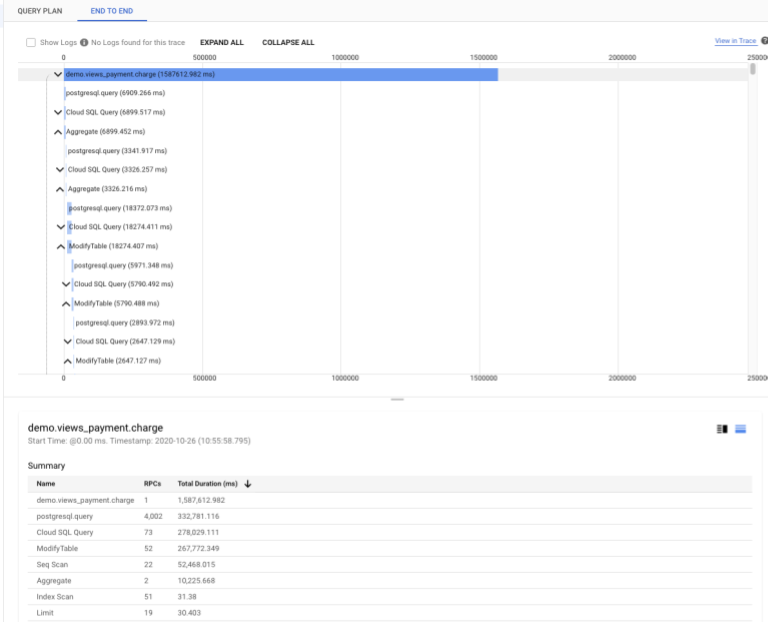
Task: Select postgresql.query summary row
Action: click(x=389, y=517)
